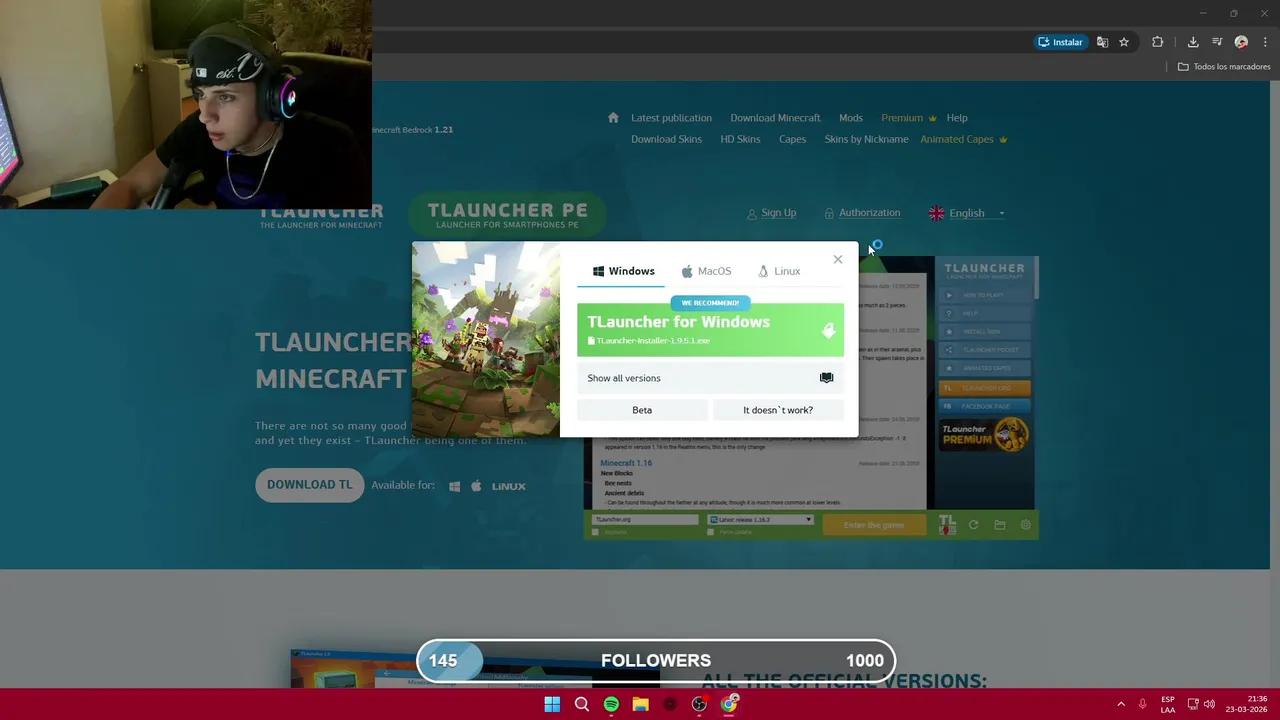This screenshot has height=720, width=1280.
Task: Open the Todos los marcadores folder
Action: click(x=1224, y=66)
